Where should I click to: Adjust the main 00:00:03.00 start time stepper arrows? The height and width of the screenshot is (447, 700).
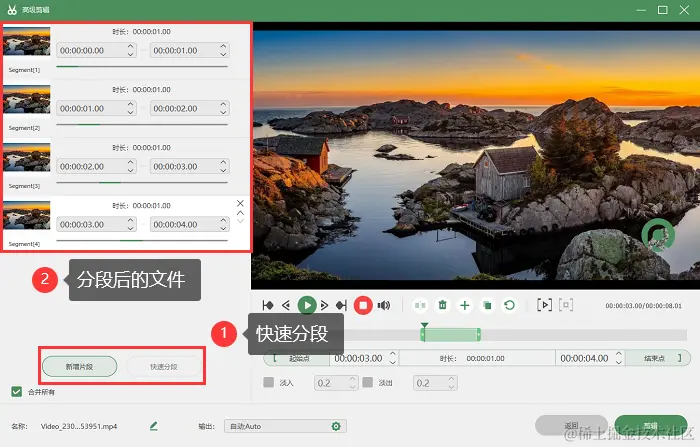[x=392, y=358]
